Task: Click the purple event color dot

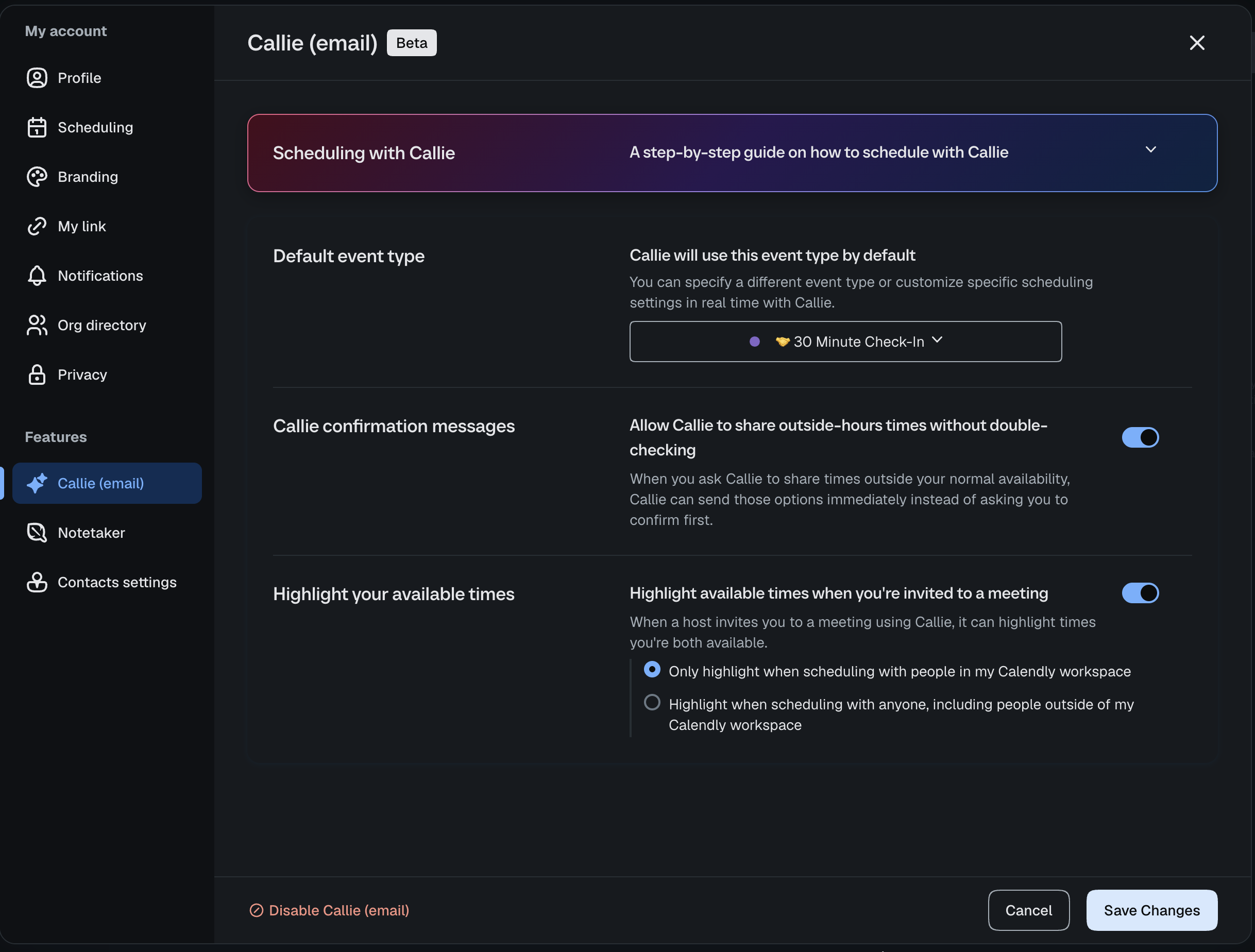Action: click(755, 342)
